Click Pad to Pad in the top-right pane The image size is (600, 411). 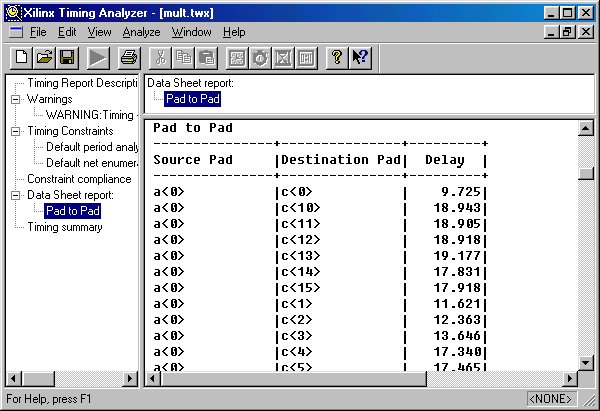(192, 99)
